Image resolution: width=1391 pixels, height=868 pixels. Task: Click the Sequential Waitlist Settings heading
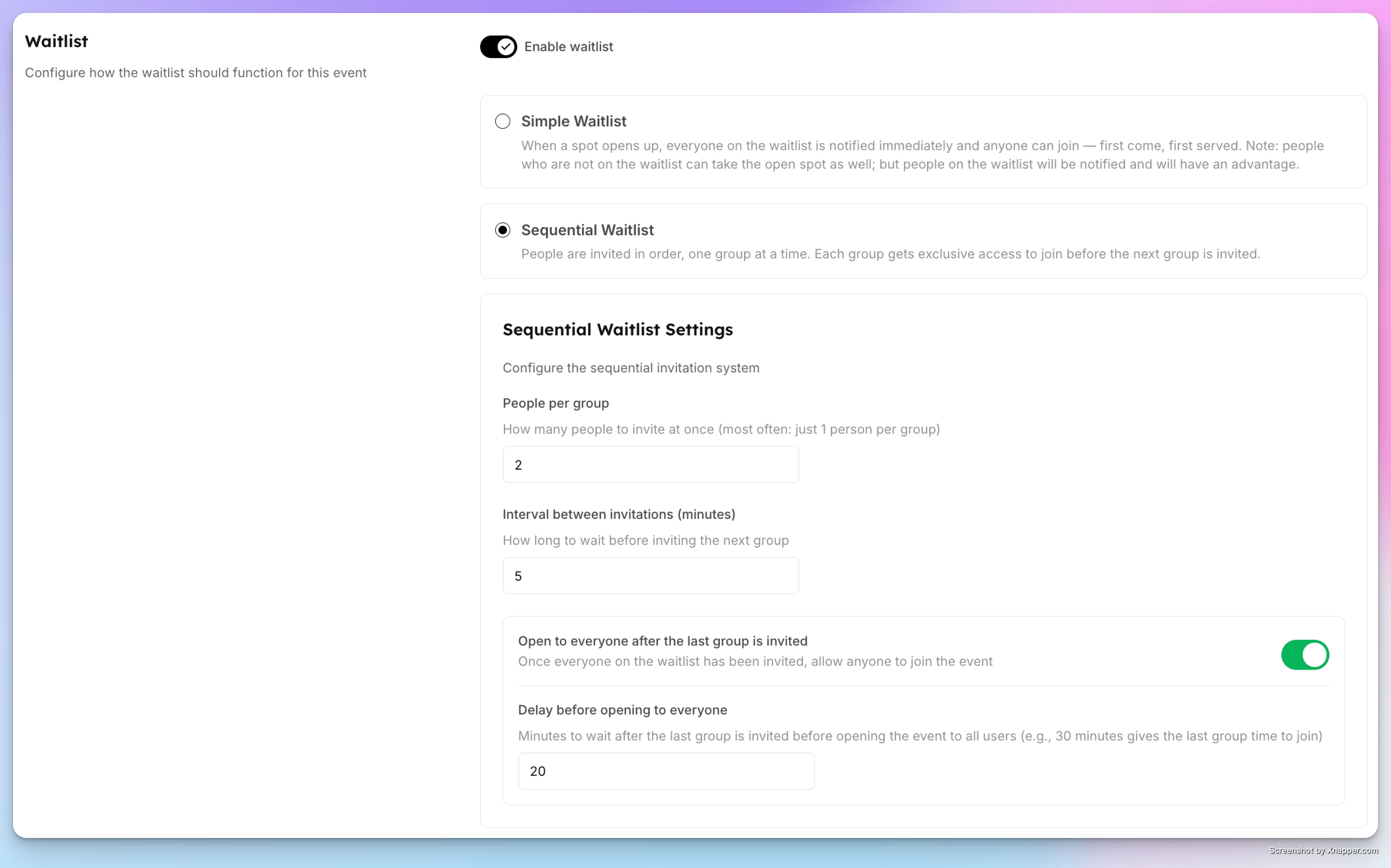[618, 330]
